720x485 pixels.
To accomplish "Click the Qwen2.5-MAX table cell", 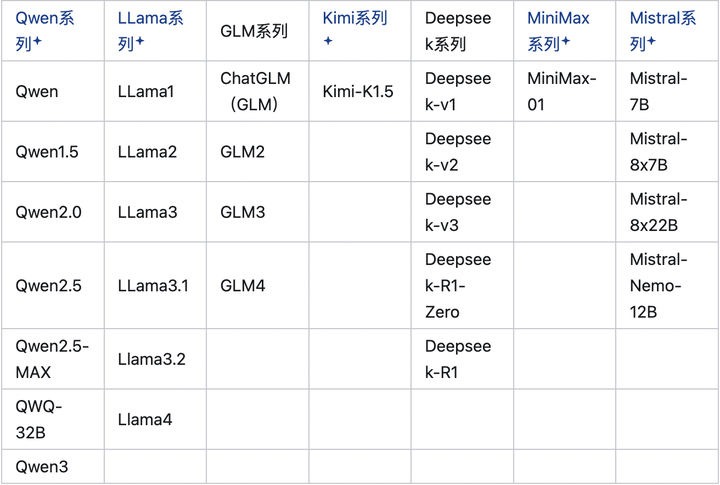I will coord(52,359).
